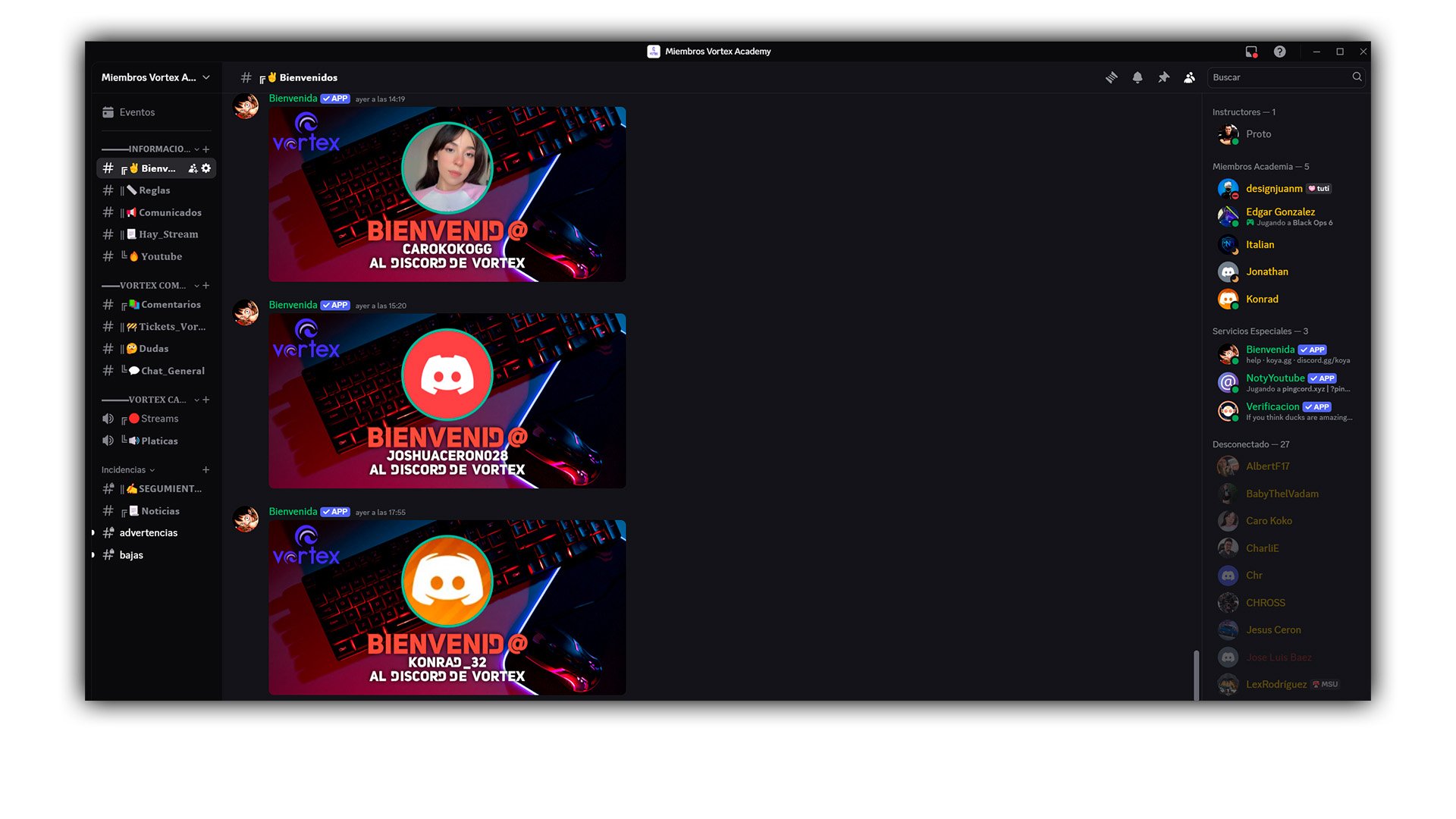Click the MSU server tag badge
1456x819 pixels.
(1325, 685)
